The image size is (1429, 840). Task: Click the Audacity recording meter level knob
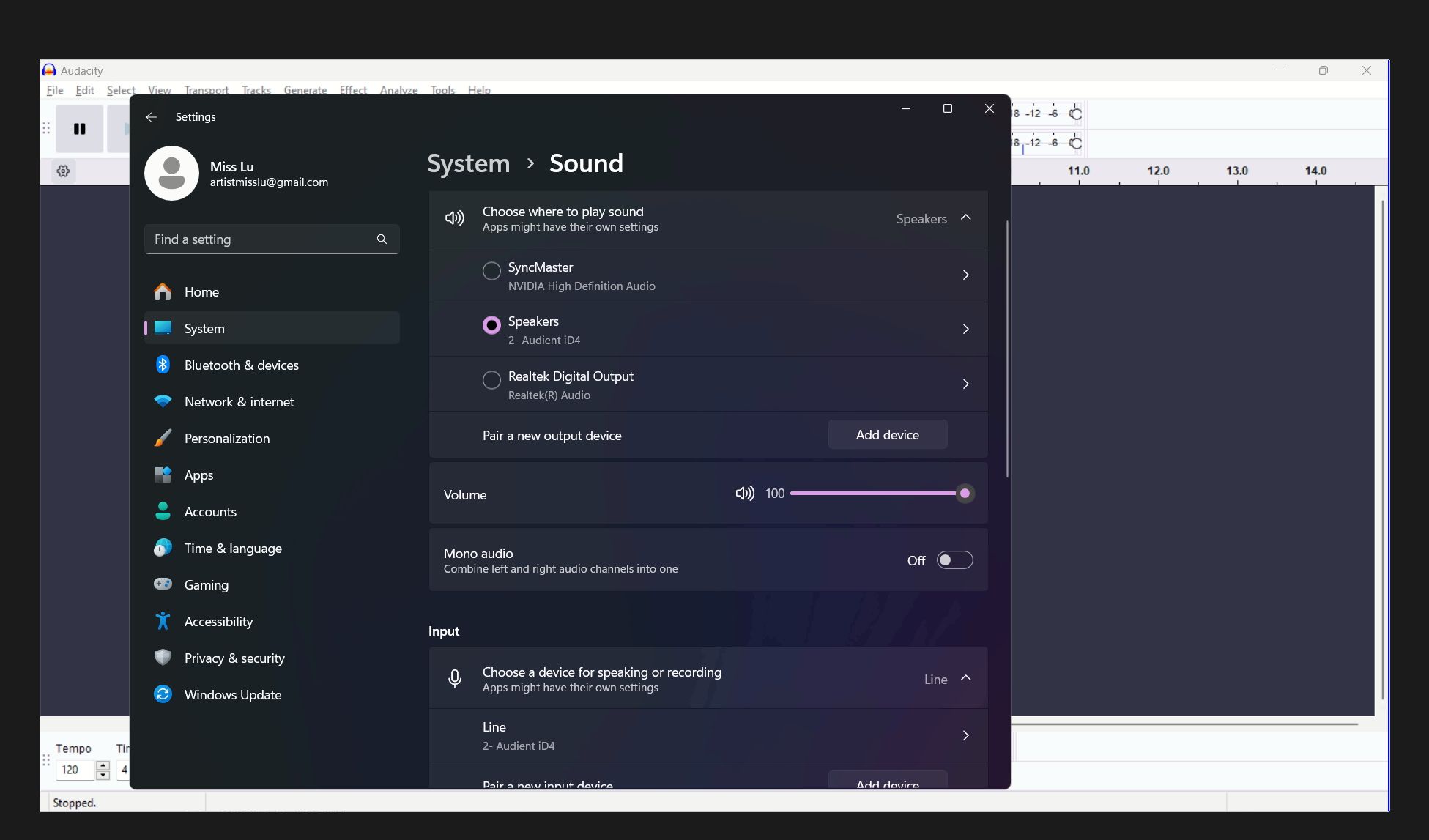coord(1075,114)
